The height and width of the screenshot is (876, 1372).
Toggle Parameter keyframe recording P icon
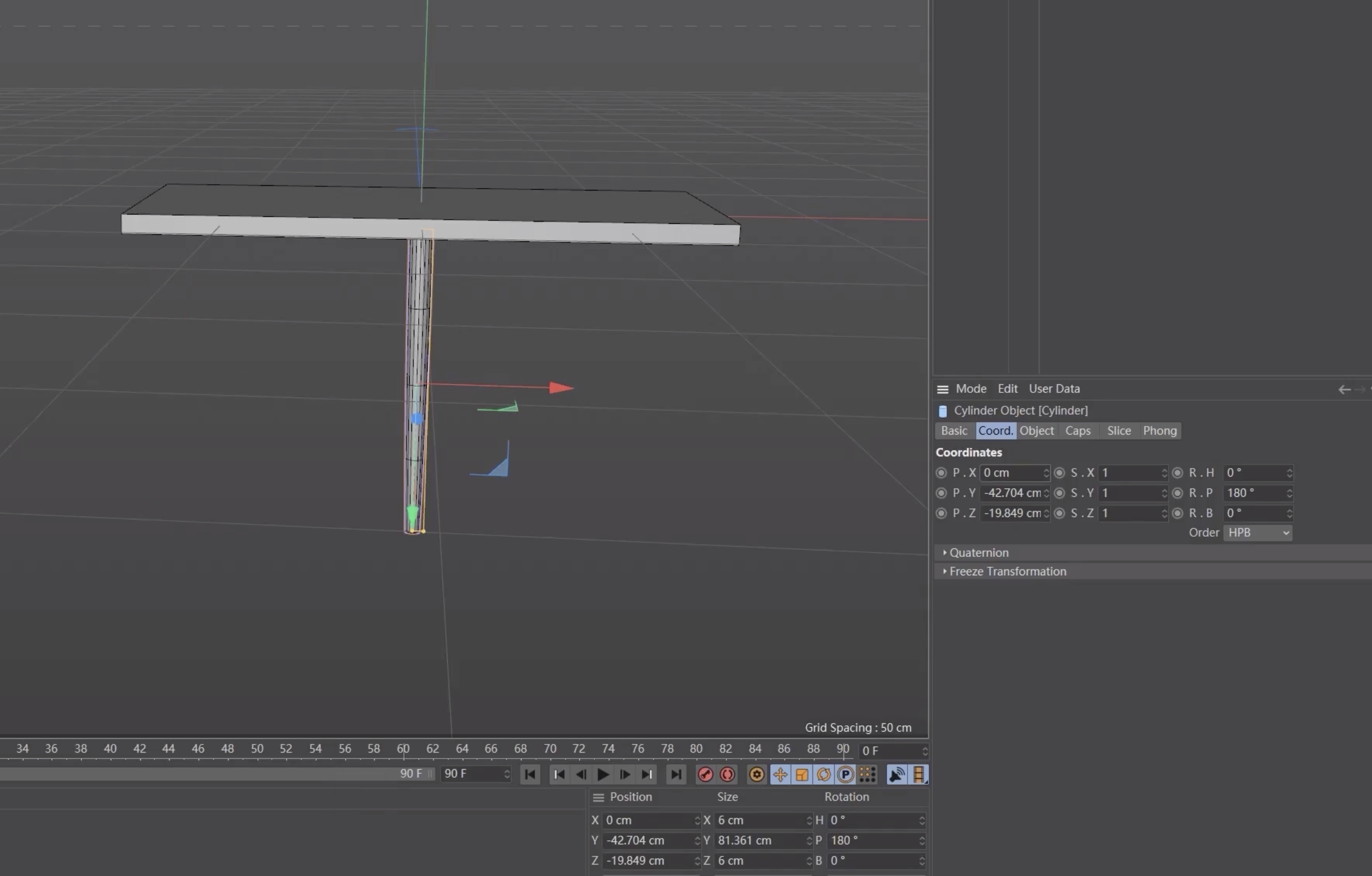pos(845,774)
